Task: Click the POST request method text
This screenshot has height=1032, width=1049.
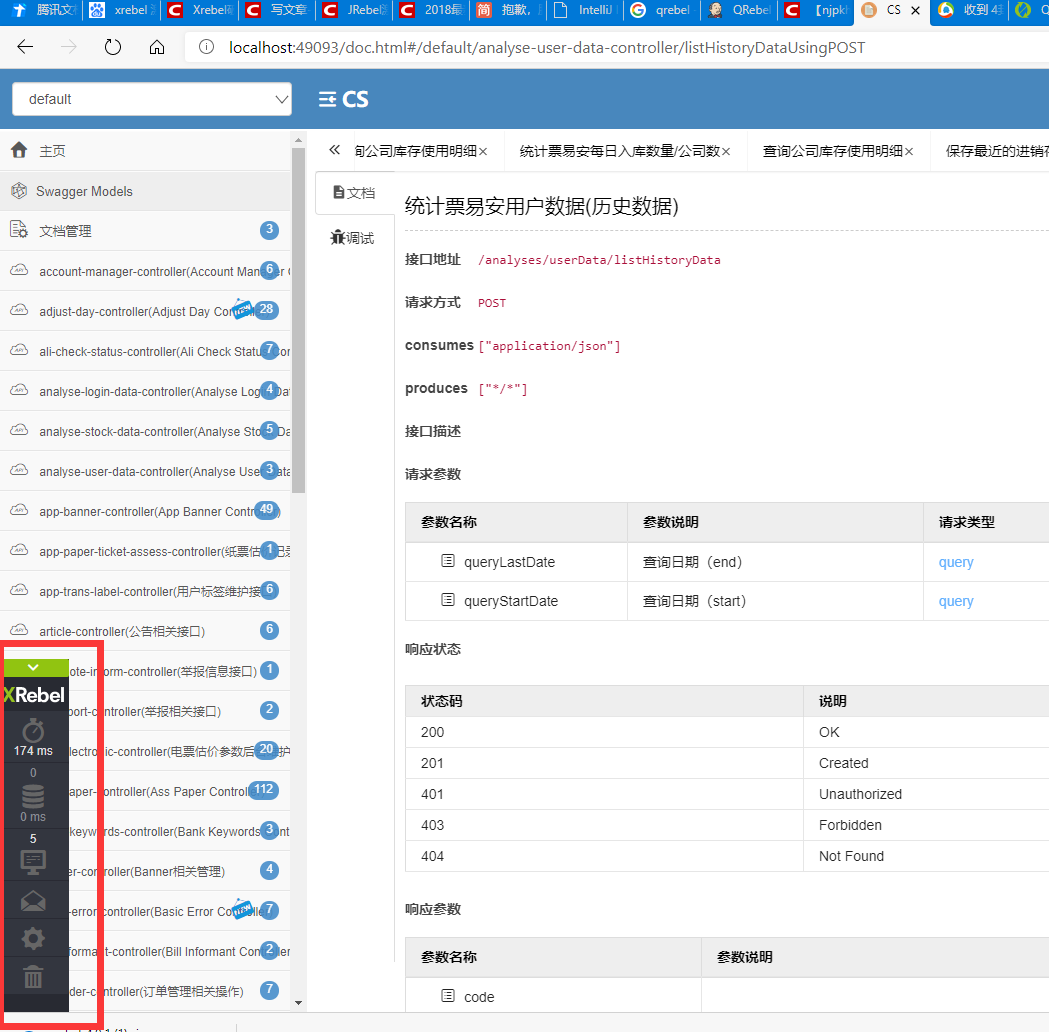Action: [492, 303]
